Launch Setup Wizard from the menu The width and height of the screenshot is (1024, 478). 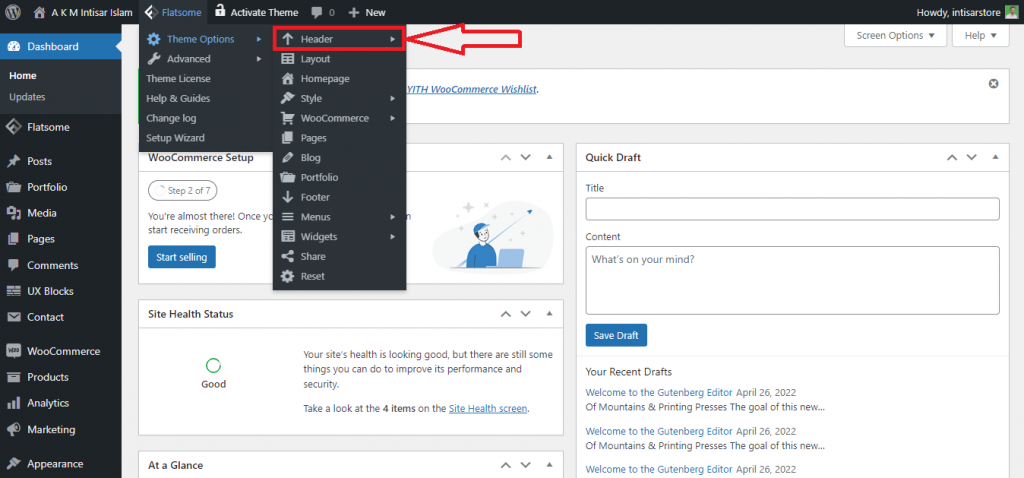pos(175,138)
